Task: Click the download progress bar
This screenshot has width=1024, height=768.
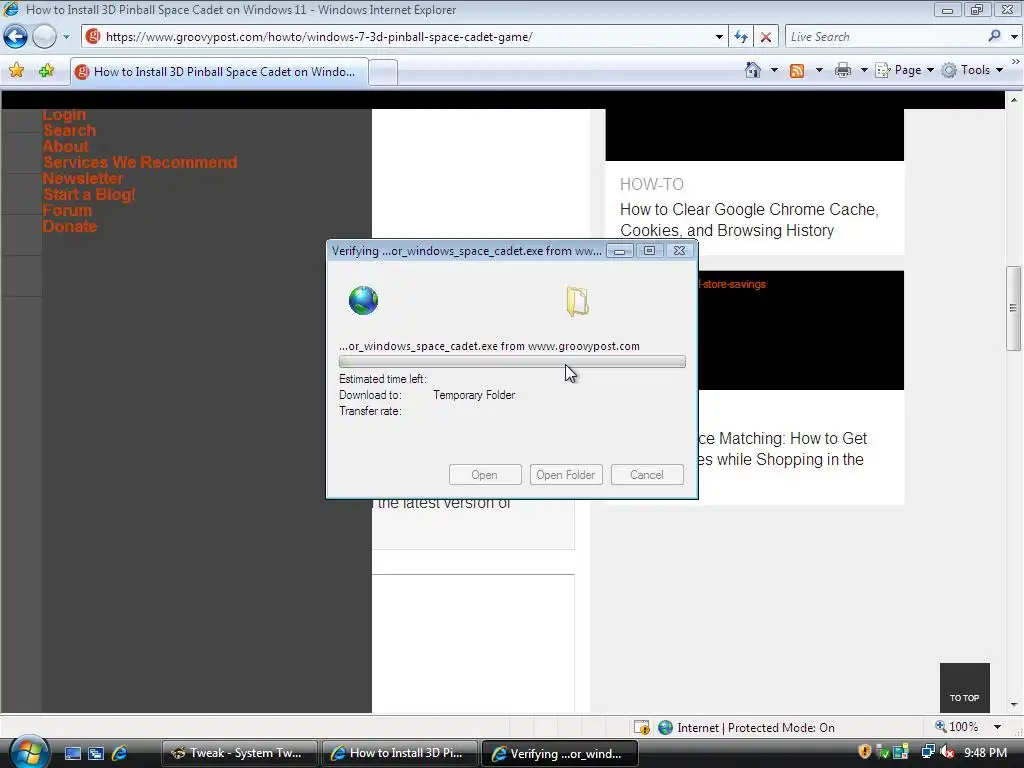Action: tap(512, 362)
